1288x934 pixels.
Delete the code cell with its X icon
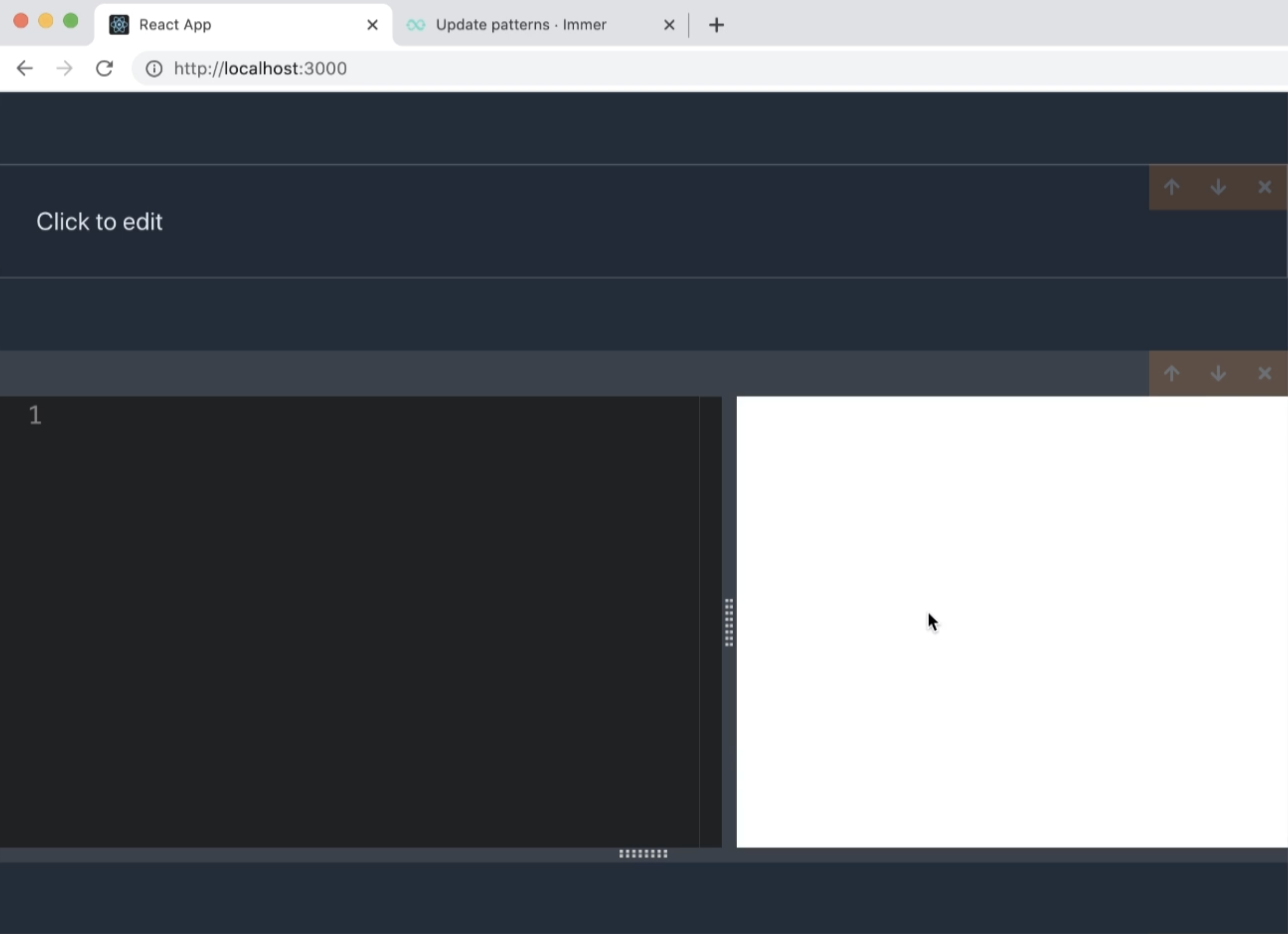(x=1265, y=373)
